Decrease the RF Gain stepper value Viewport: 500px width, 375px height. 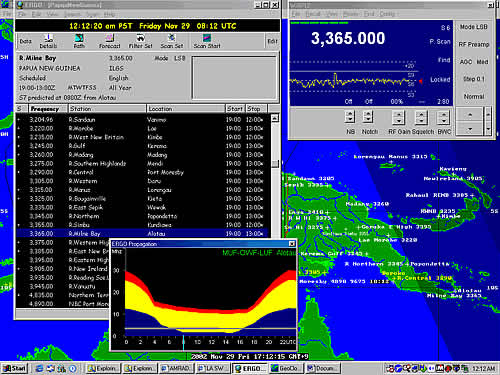point(399,120)
